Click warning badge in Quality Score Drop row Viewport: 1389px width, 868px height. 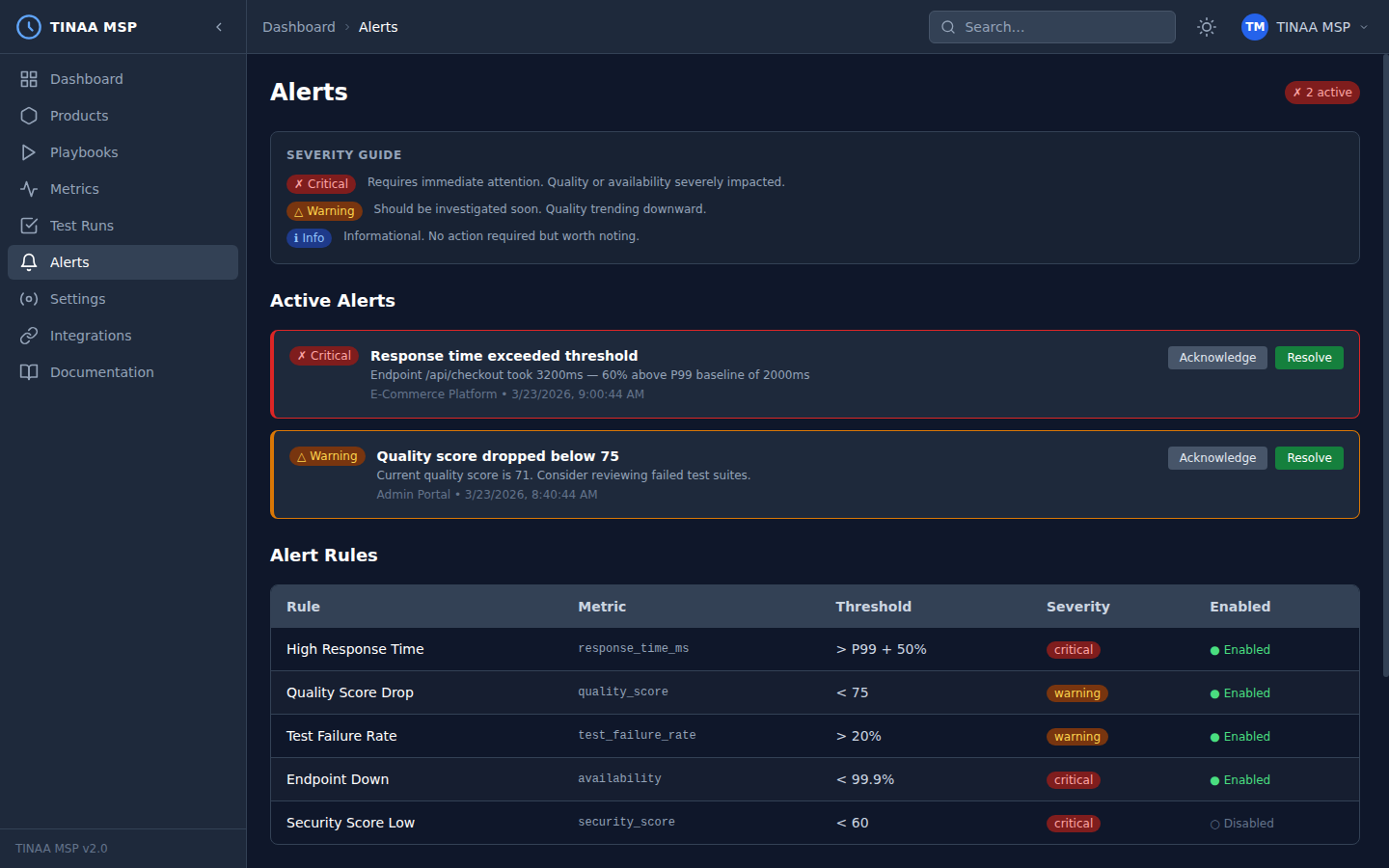(x=1077, y=693)
